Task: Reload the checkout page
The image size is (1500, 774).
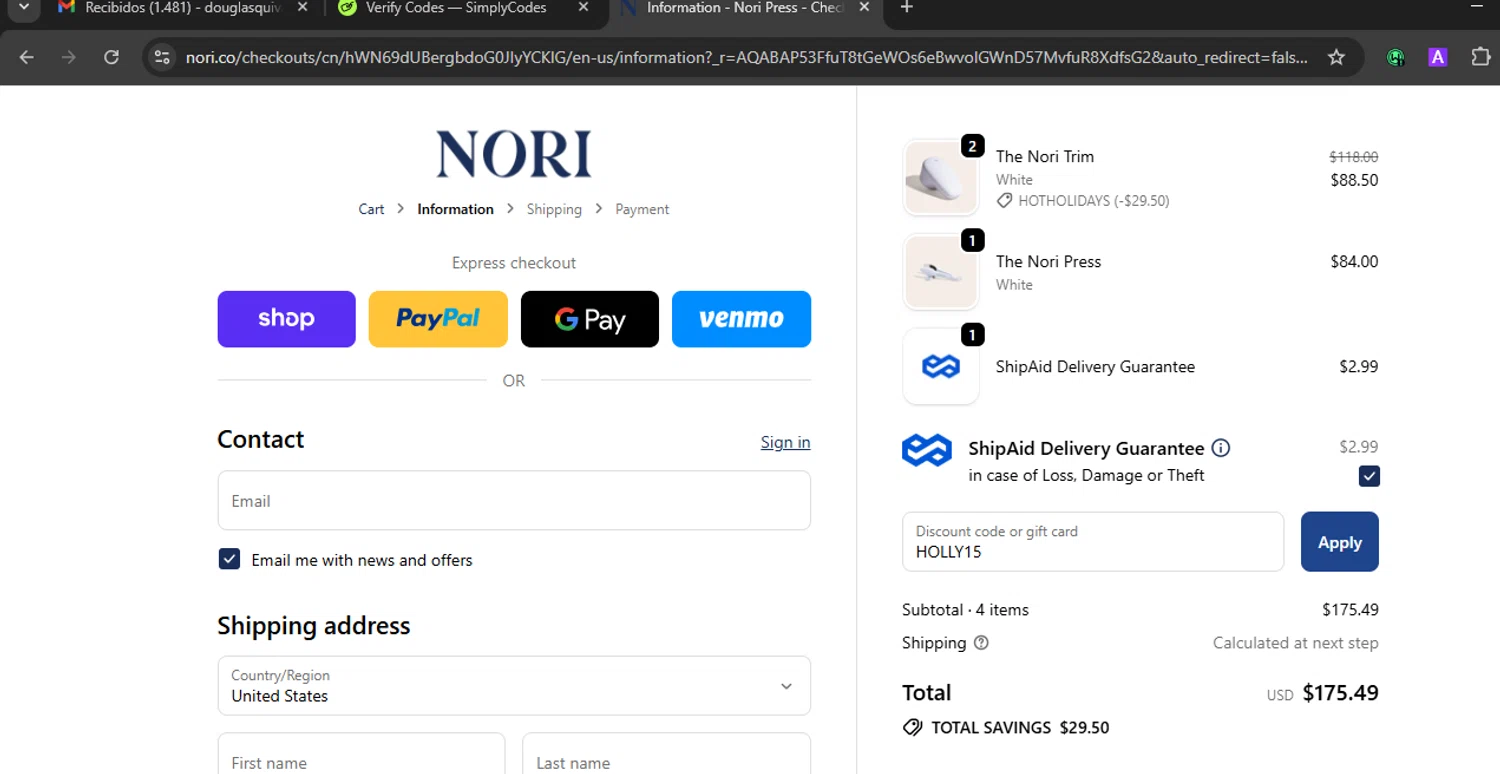Action: tap(112, 57)
